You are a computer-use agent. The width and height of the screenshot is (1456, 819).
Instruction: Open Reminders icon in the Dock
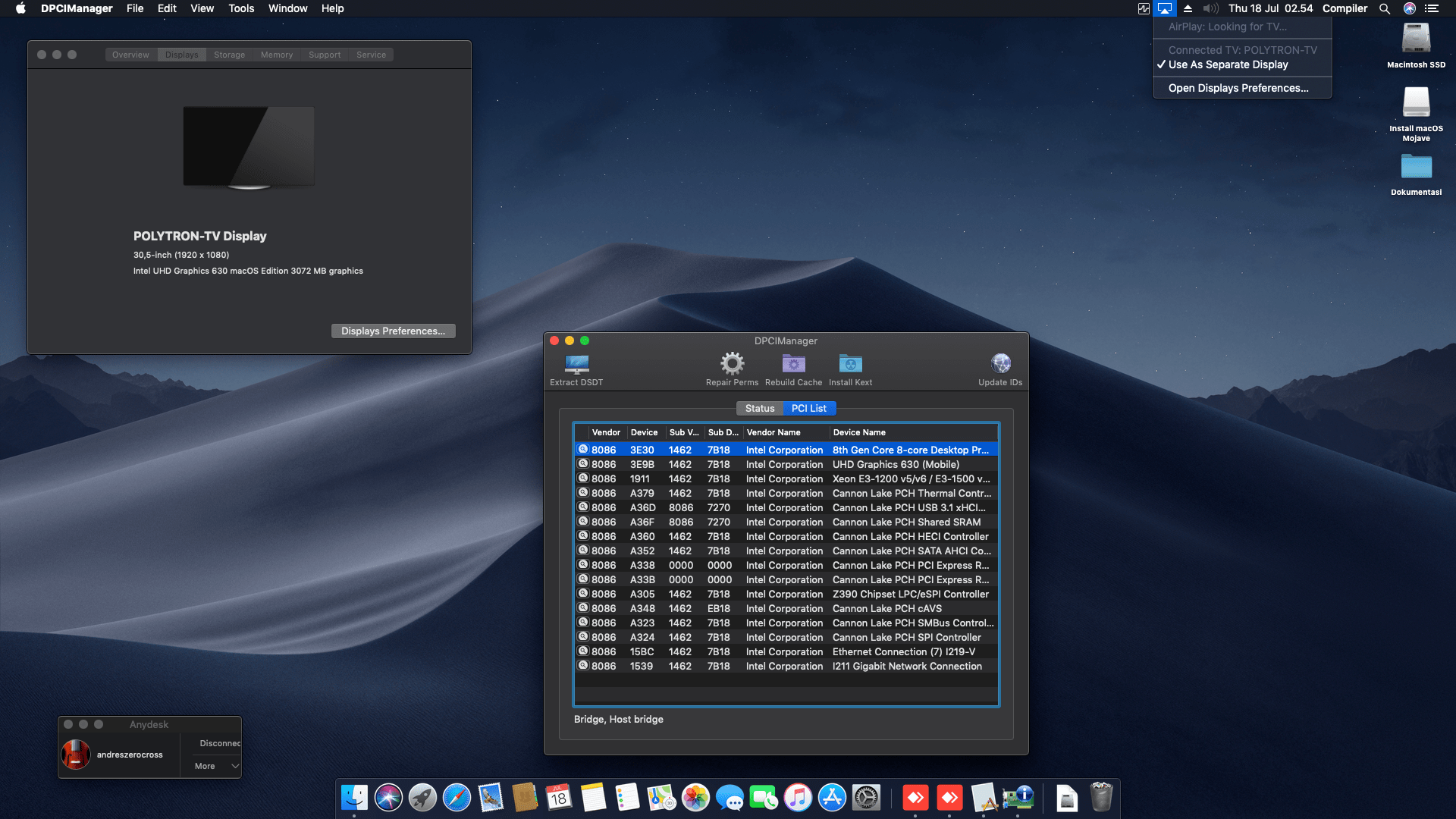point(627,798)
